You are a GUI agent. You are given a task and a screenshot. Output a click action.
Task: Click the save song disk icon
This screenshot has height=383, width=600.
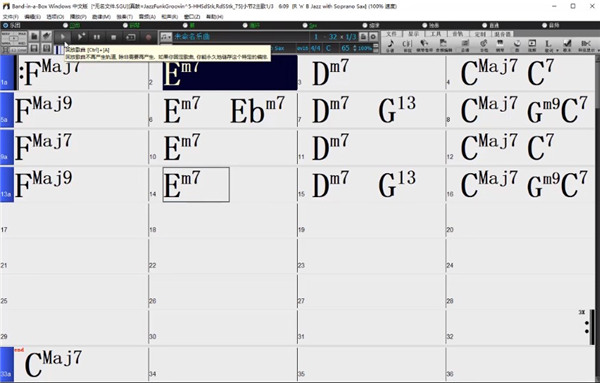pos(34,48)
